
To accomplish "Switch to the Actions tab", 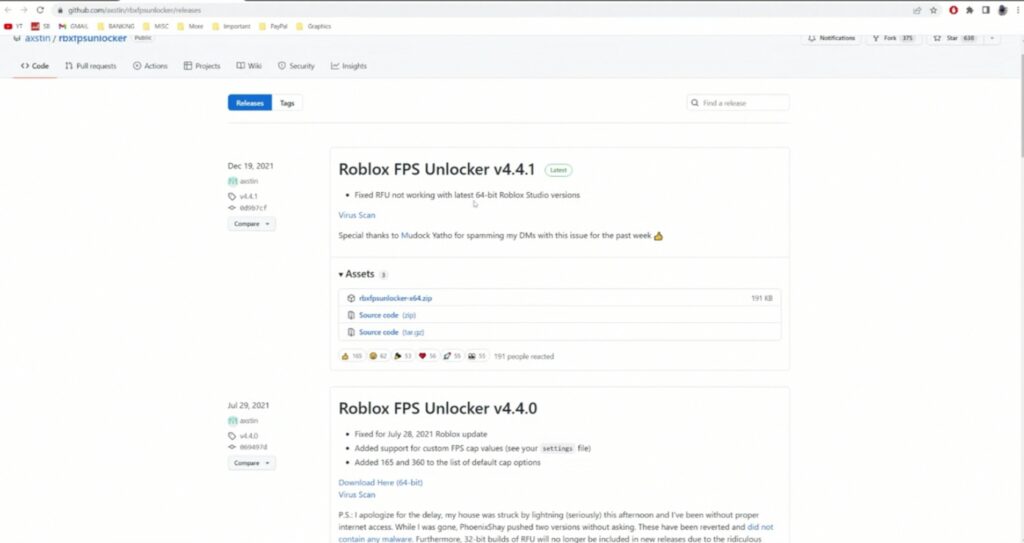I will [x=150, y=66].
